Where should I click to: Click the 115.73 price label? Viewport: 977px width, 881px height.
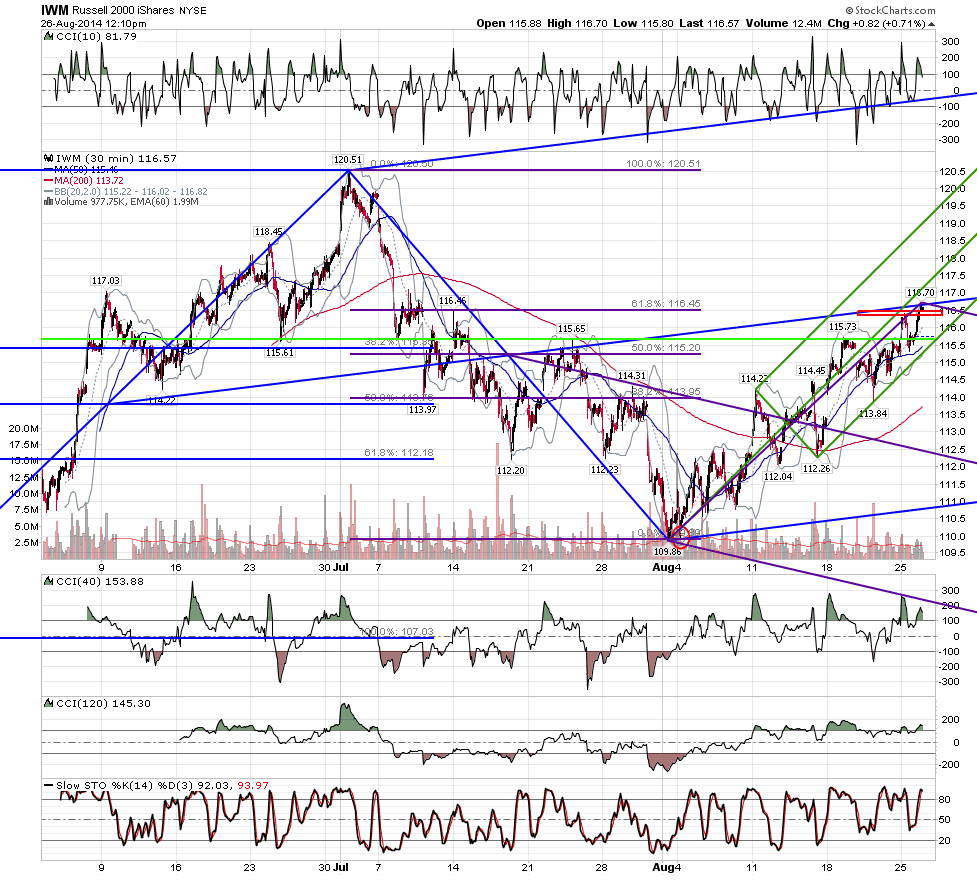tap(842, 326)
